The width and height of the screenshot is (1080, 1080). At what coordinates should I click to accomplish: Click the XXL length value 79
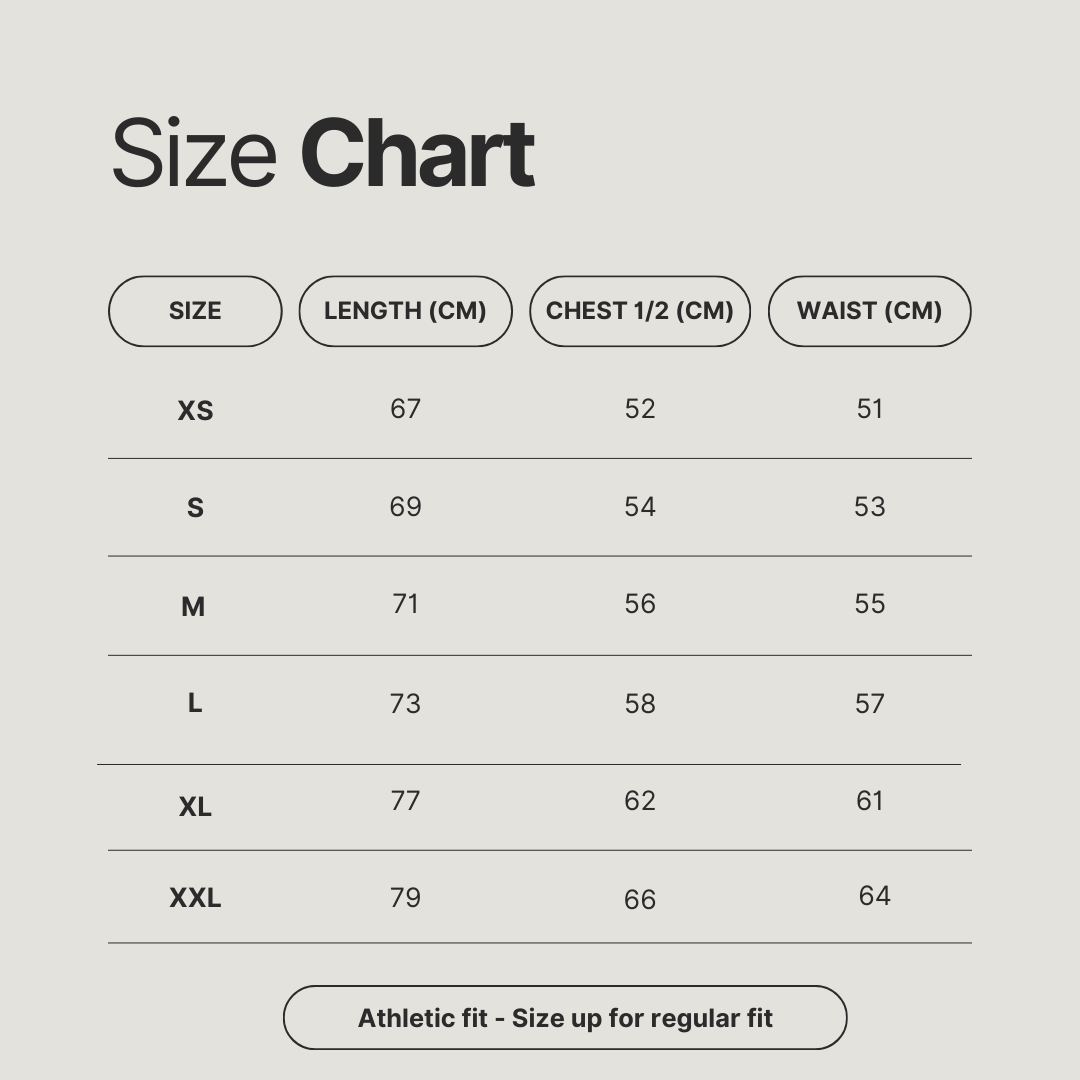[x=405, y=898]
